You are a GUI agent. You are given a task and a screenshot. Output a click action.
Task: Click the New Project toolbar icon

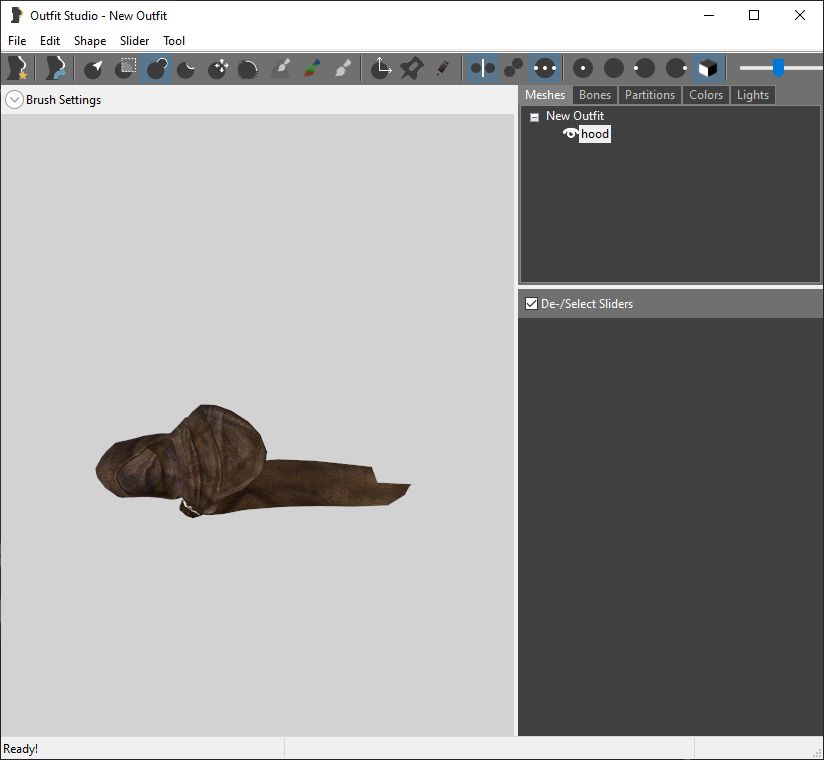pos(17,68)
